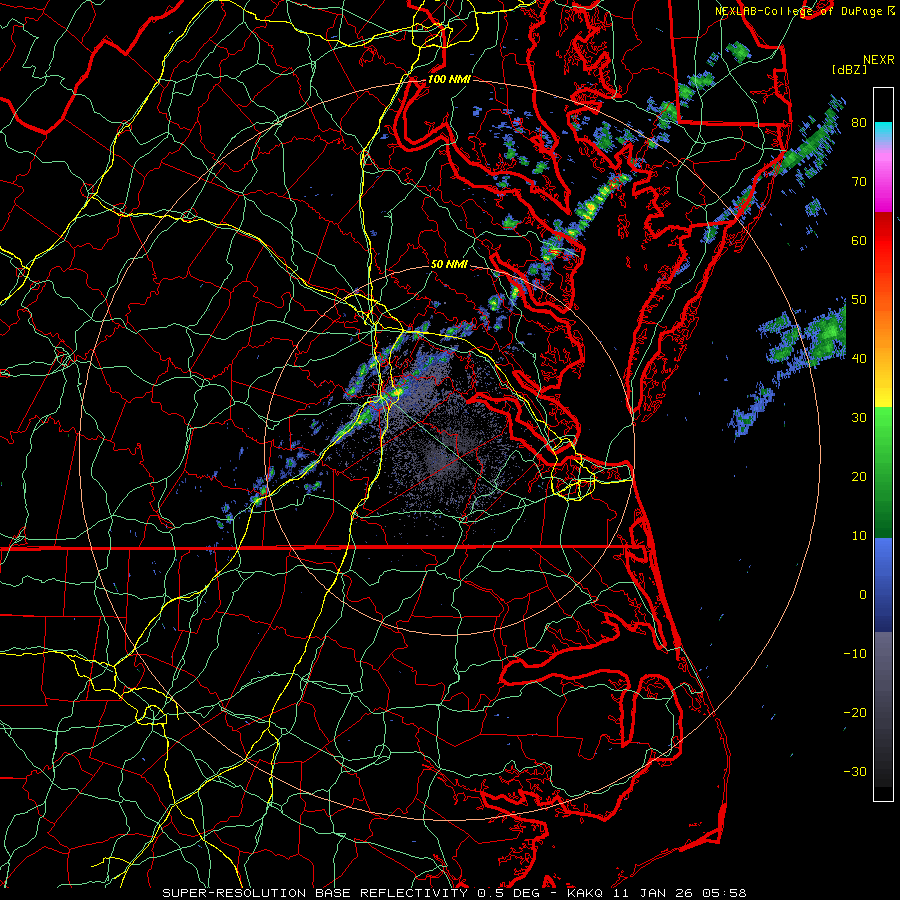Select the 80 value on the dBZ scale
Viewport: 900px width, 900px height.
(x=859, y=123)
